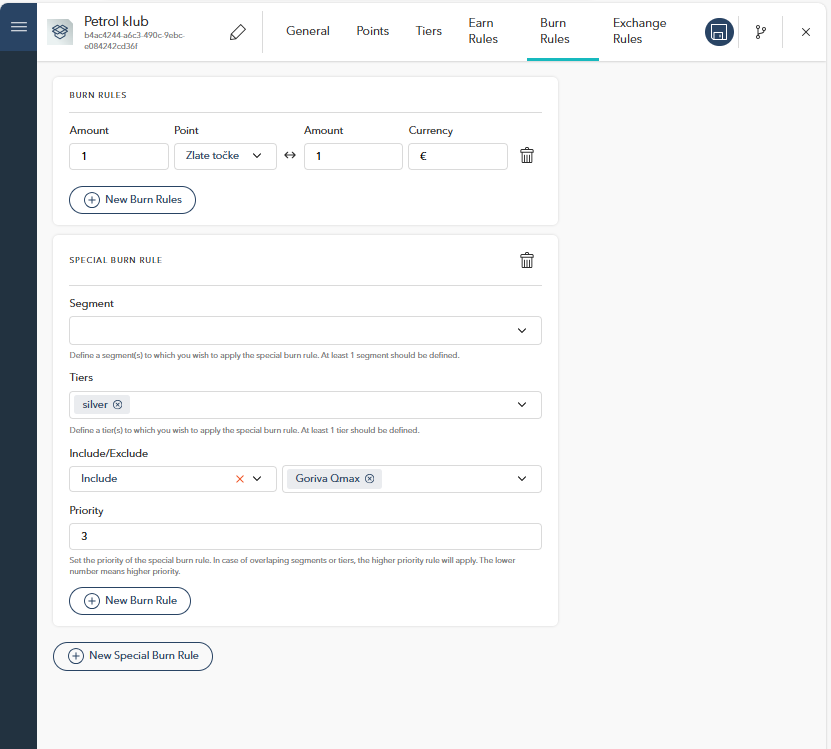This screenshot has height=749, width=831.
Task: Remove the Goriva Qmax chip
Action: click(369, 479)
